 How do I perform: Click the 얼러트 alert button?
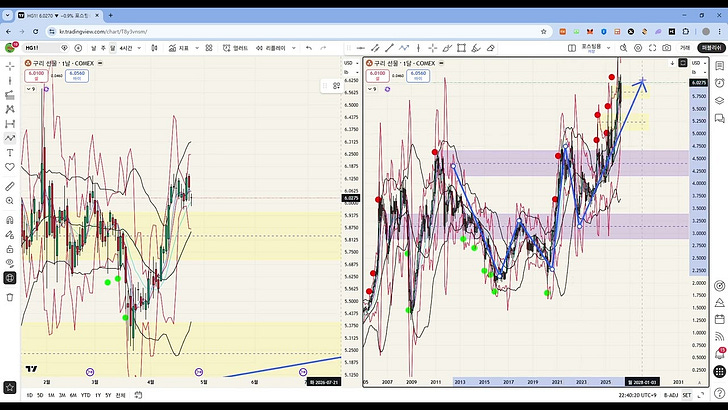[235, 47]
